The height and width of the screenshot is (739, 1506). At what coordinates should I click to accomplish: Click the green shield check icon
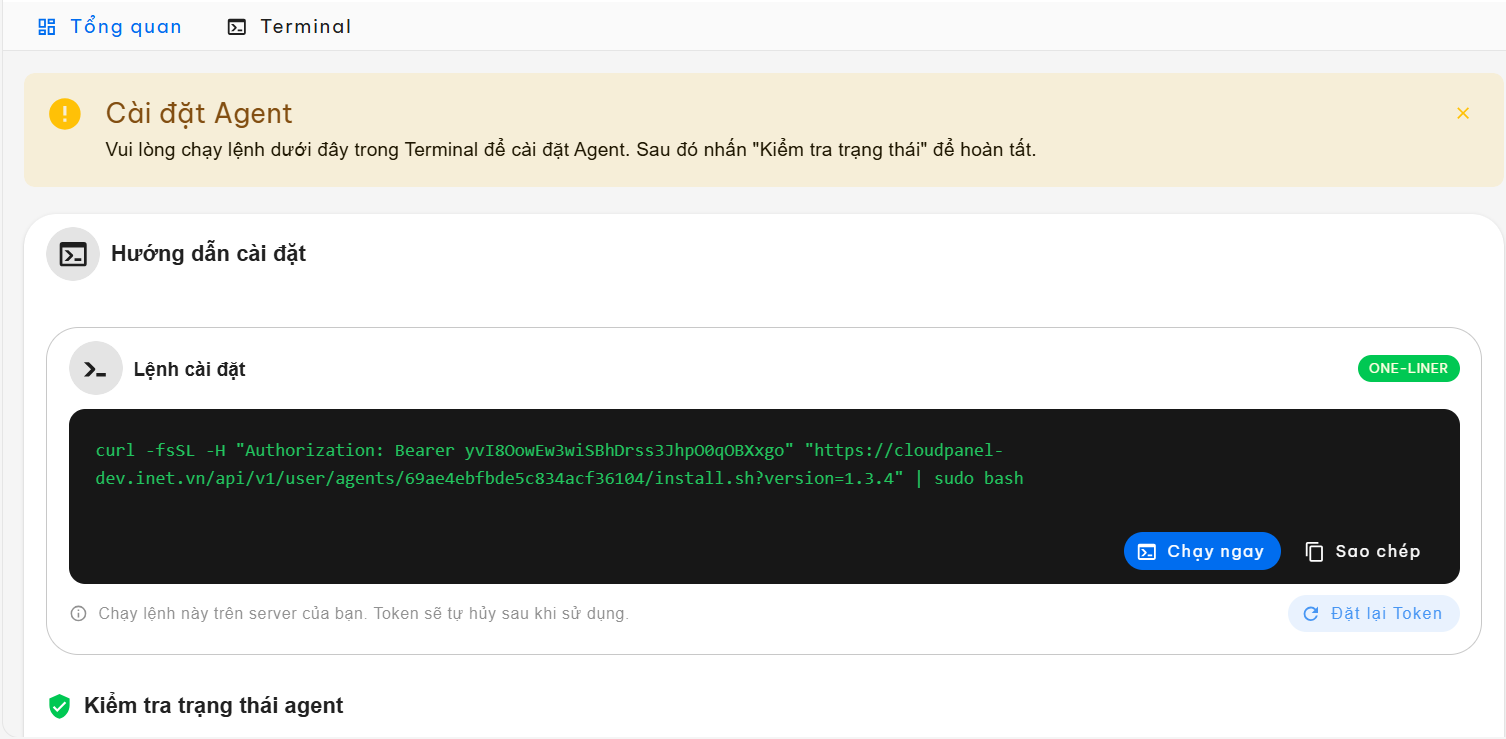60,706
